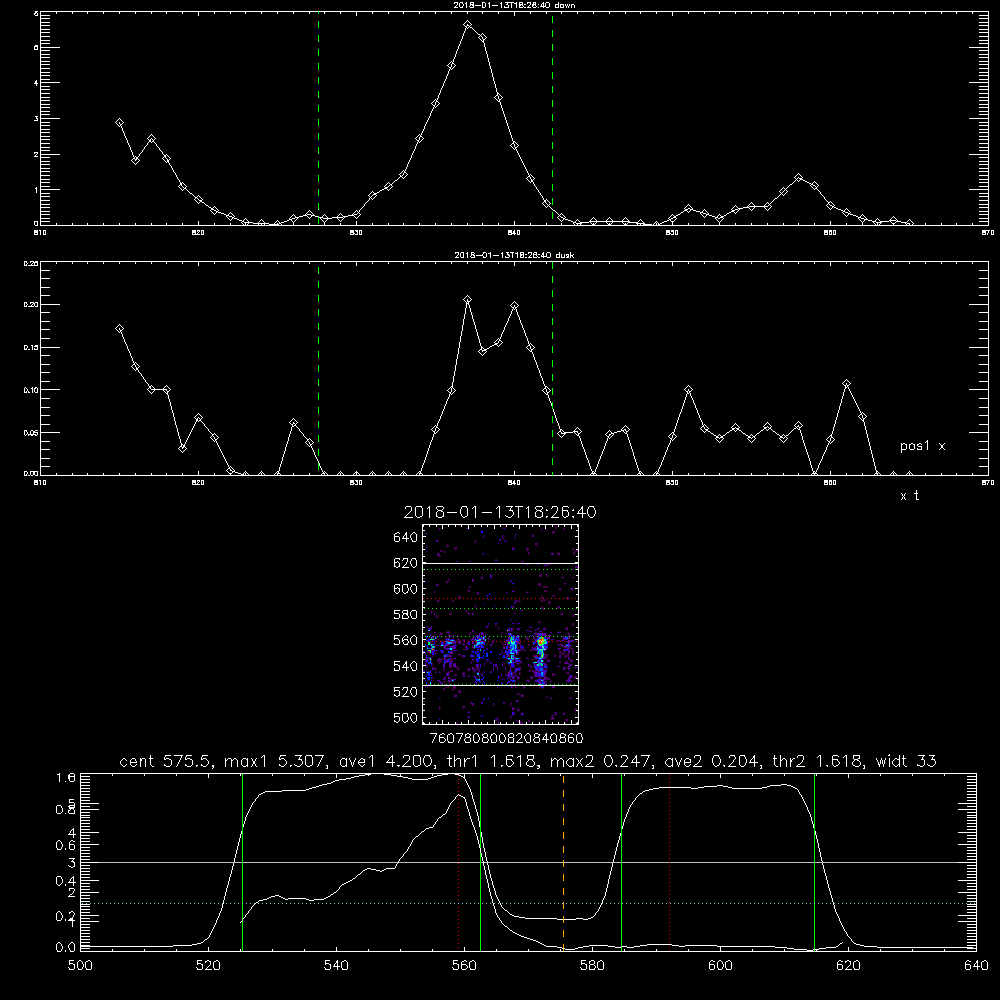Click the timestamp title above the spectrogram image
1000x1000 pixels.
point(500,513)
